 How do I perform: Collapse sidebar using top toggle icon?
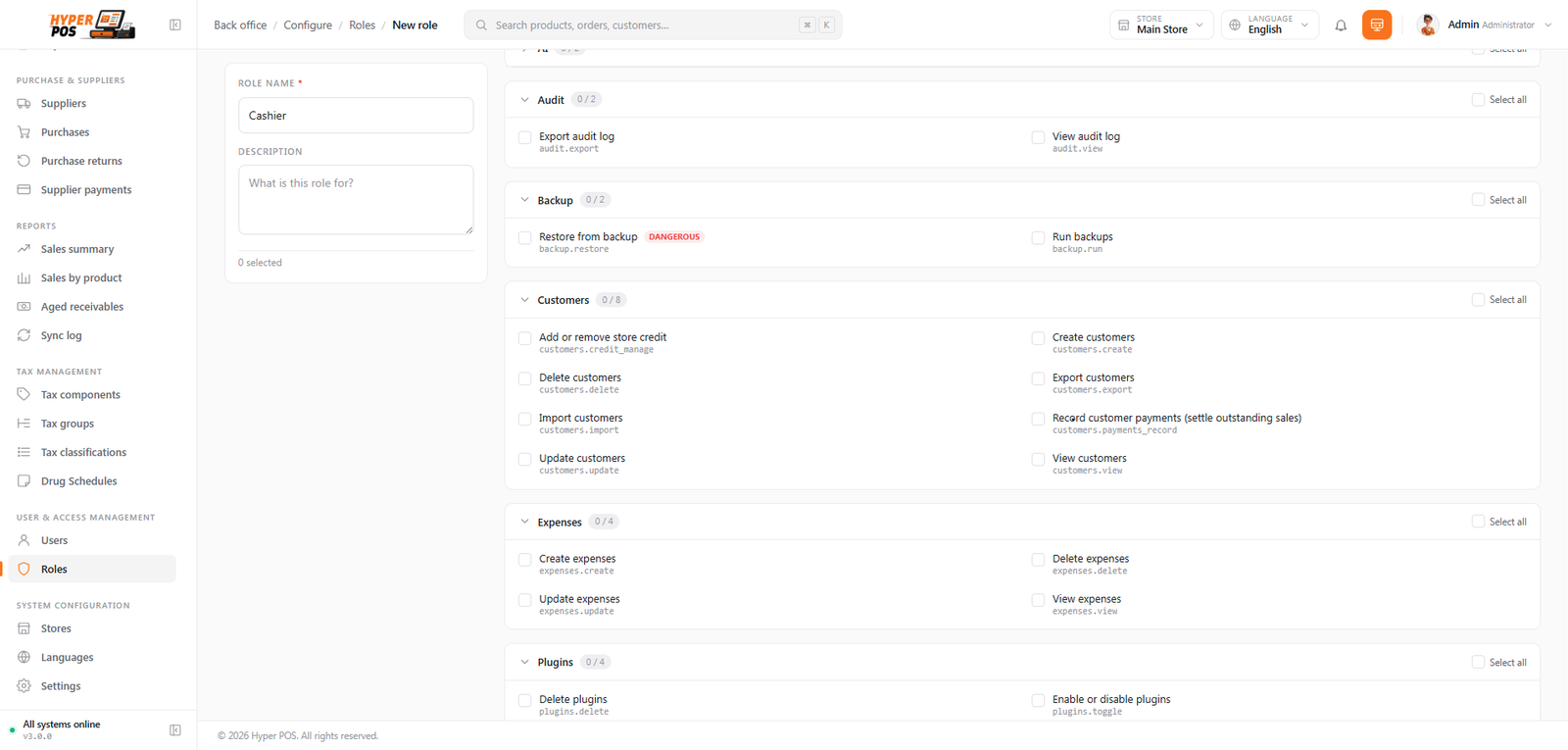pyautogui.click(x=175, y=25)
